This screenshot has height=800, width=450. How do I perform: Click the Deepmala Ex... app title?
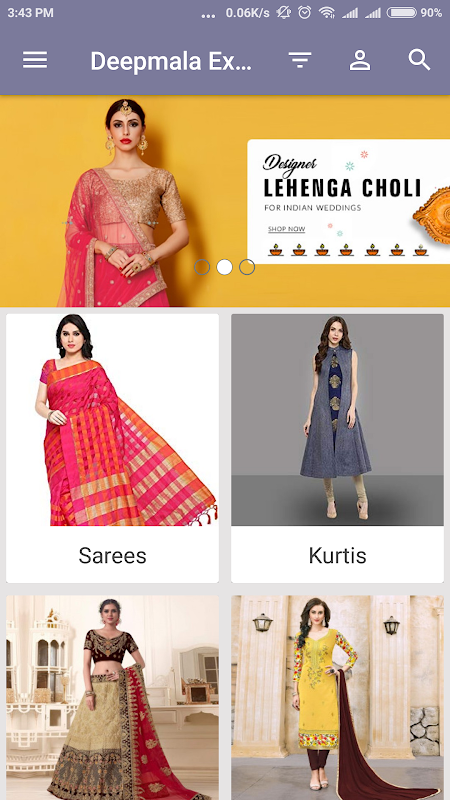171,61
